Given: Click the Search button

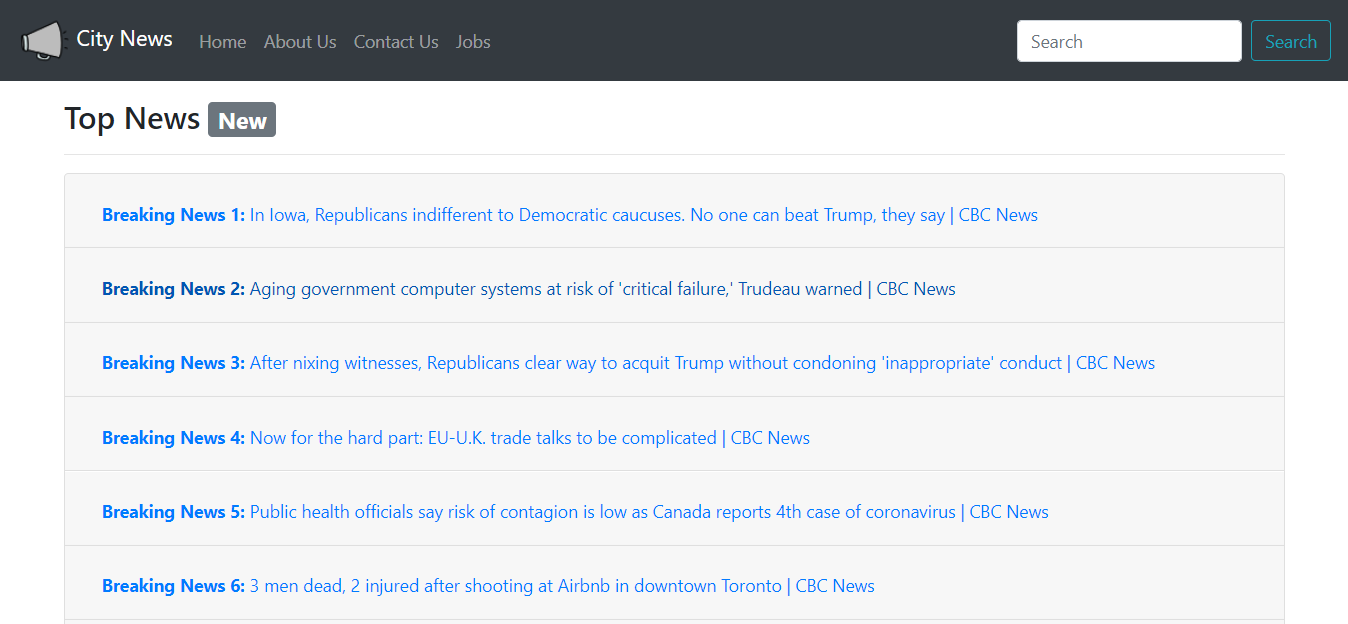Looking at the screenshot, I should coord(1291,41).
